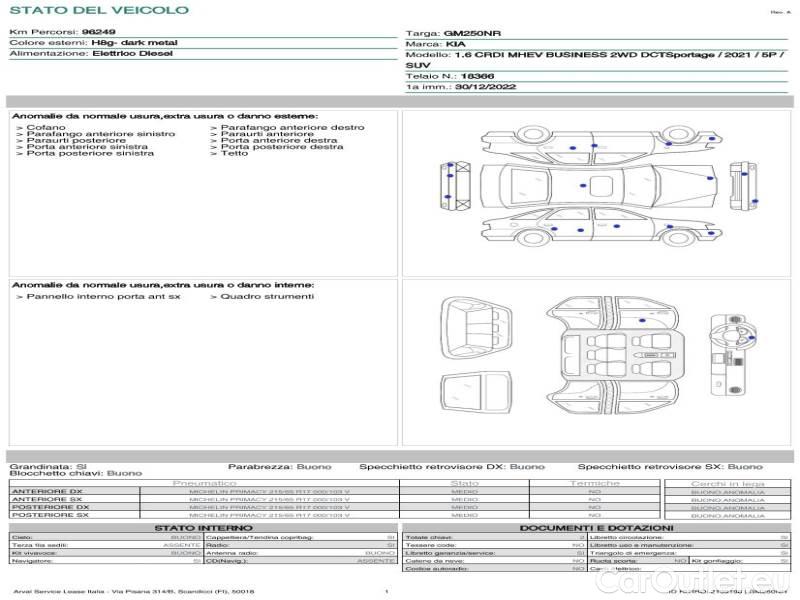Screen dimensions: 800x600
Task: Click the Quadro strumenti interior anomaly entry
Action: point(266,297)
